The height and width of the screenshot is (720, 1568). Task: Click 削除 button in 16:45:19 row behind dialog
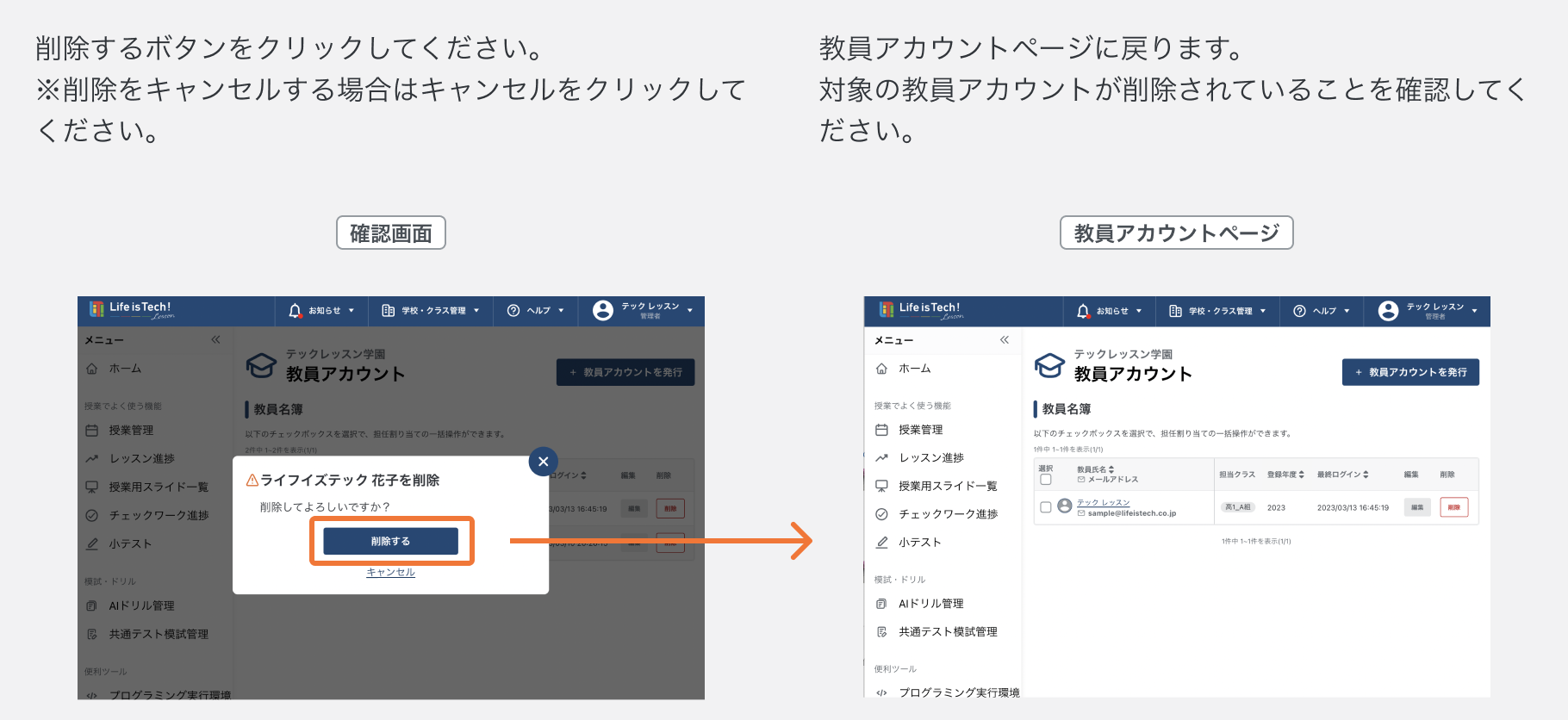[x=670, y=508]
